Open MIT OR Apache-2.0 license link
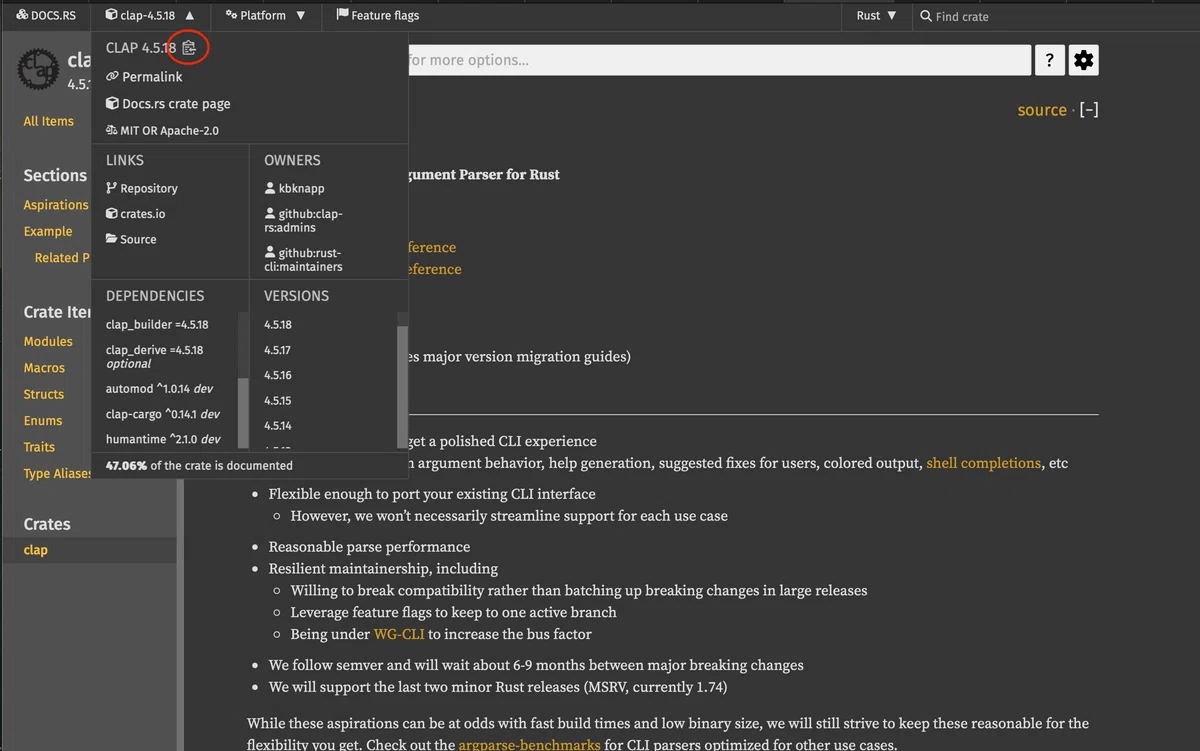Image resolution: width=1200 pixels, height=751 pixels. click(x=162, y=130)
